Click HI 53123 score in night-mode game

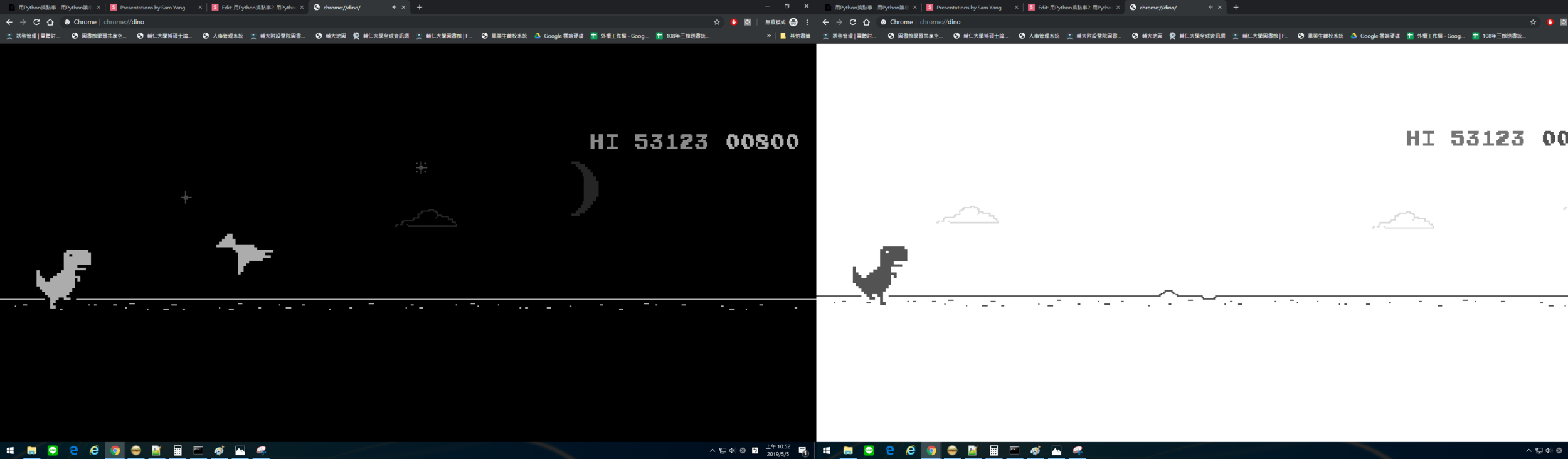click(x=649, y=142)
